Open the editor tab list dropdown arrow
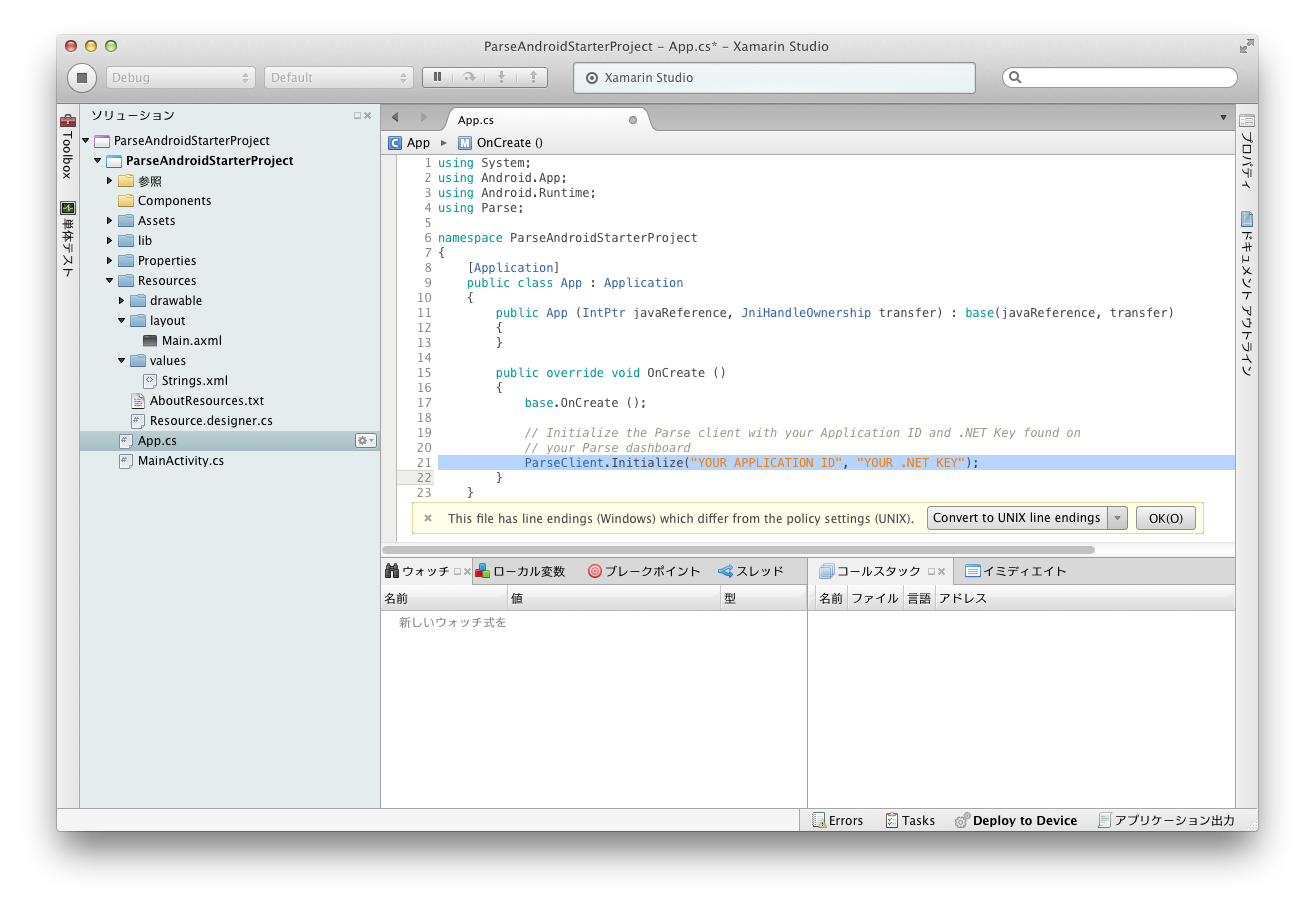 click(x=1223, y=118)
